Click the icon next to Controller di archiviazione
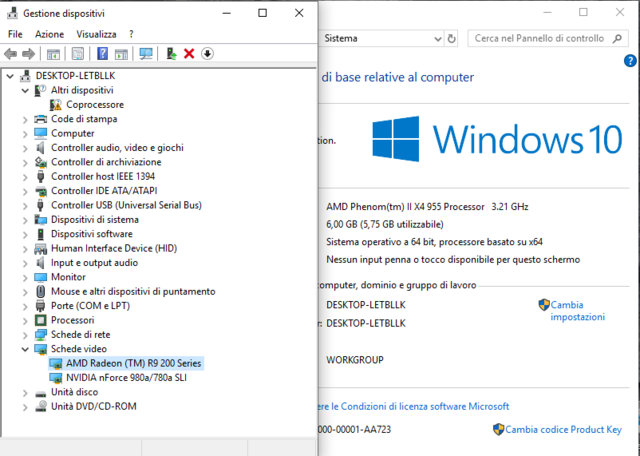This screenshot has height=456, width=640. coord(40,162)
